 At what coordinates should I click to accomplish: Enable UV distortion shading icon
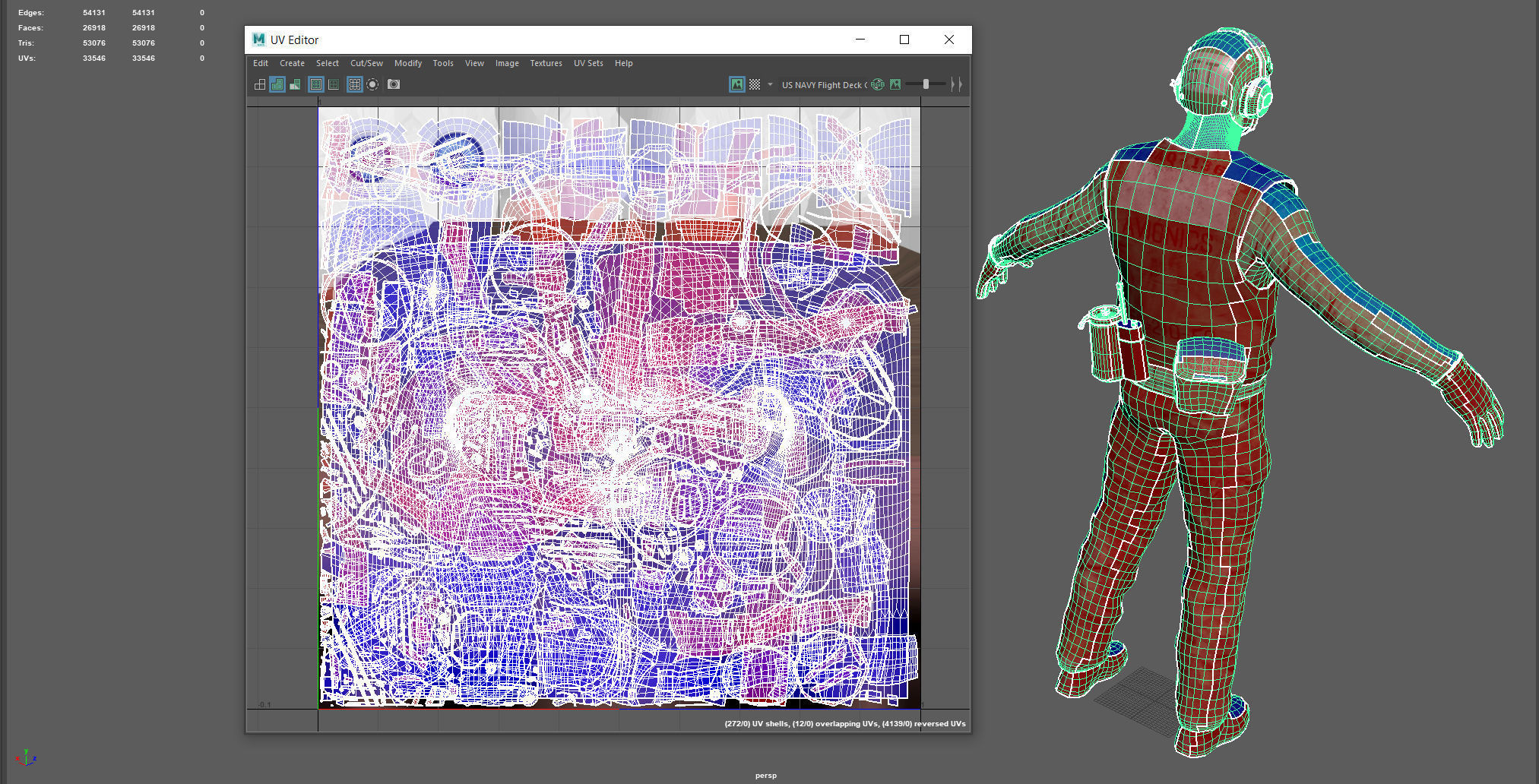click(295, 84)
